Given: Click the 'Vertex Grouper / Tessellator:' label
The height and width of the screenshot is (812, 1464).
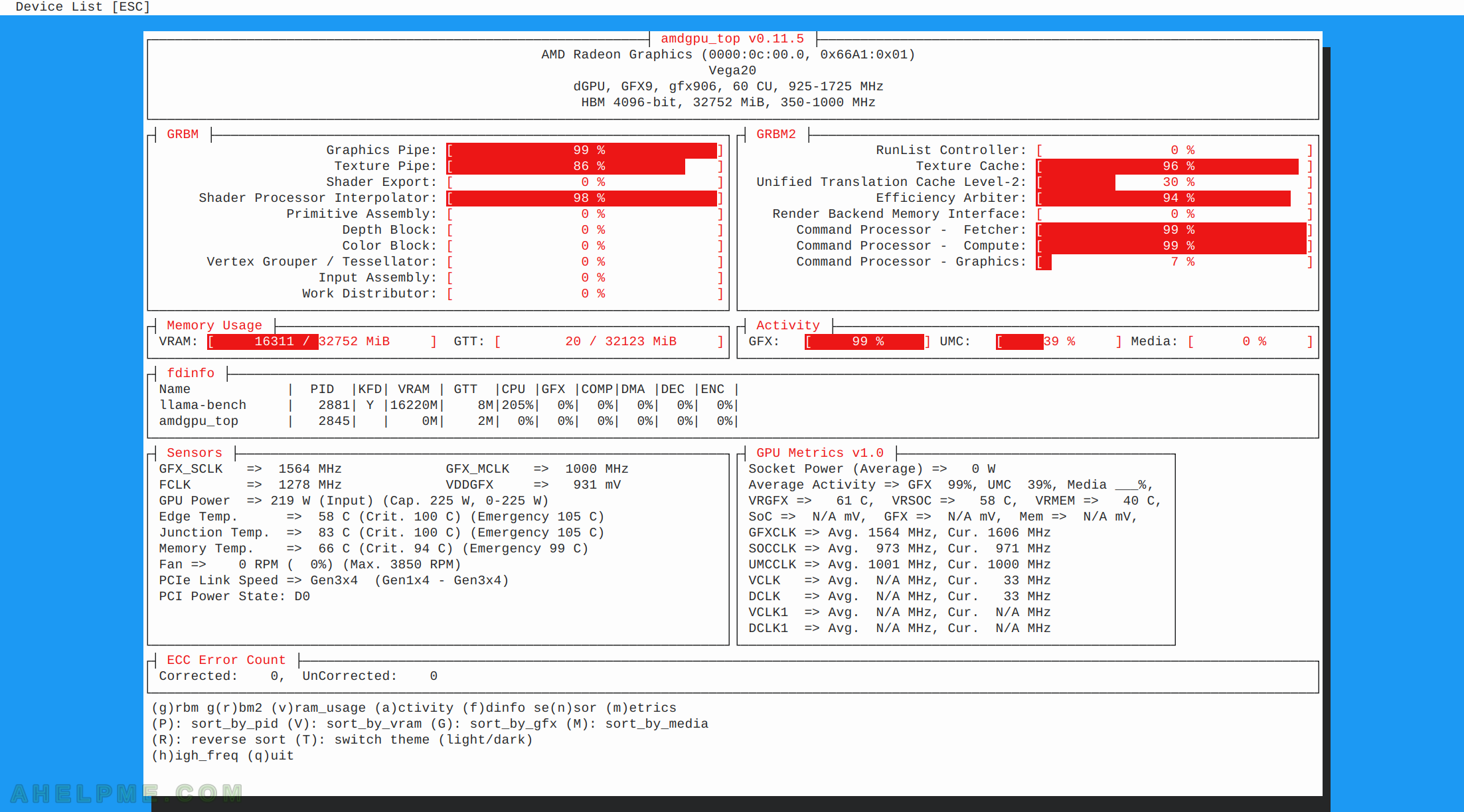Looking at the screenshot, I should point(322,262).
